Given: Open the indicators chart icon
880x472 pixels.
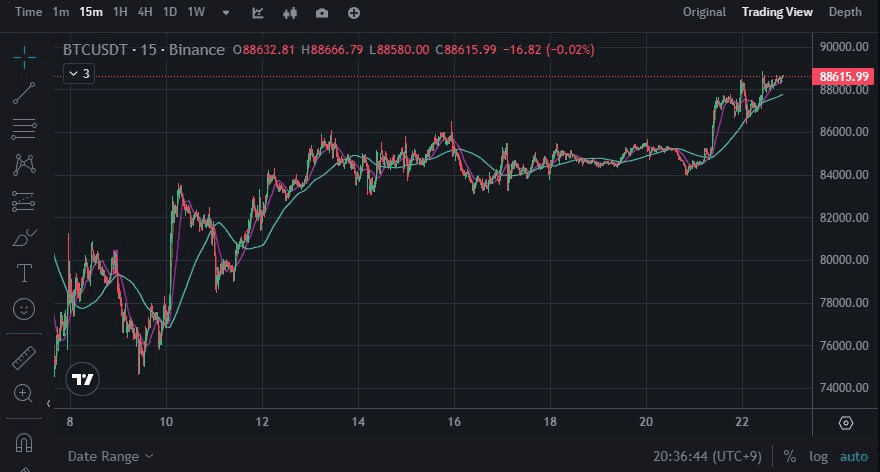Looking at the screenshot, I should (x=258, y=13).
